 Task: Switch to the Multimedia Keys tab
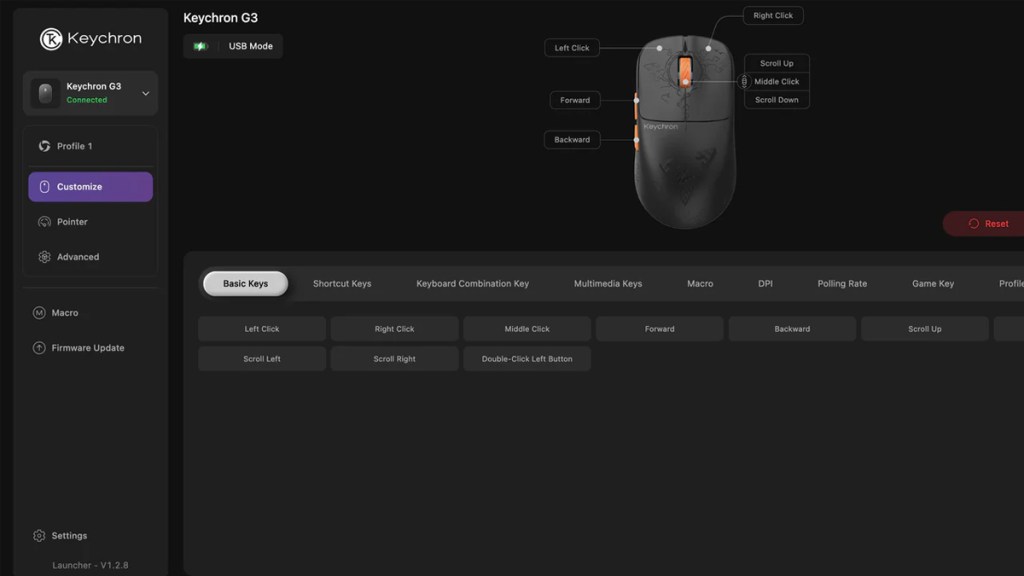[x=608, y=283]
